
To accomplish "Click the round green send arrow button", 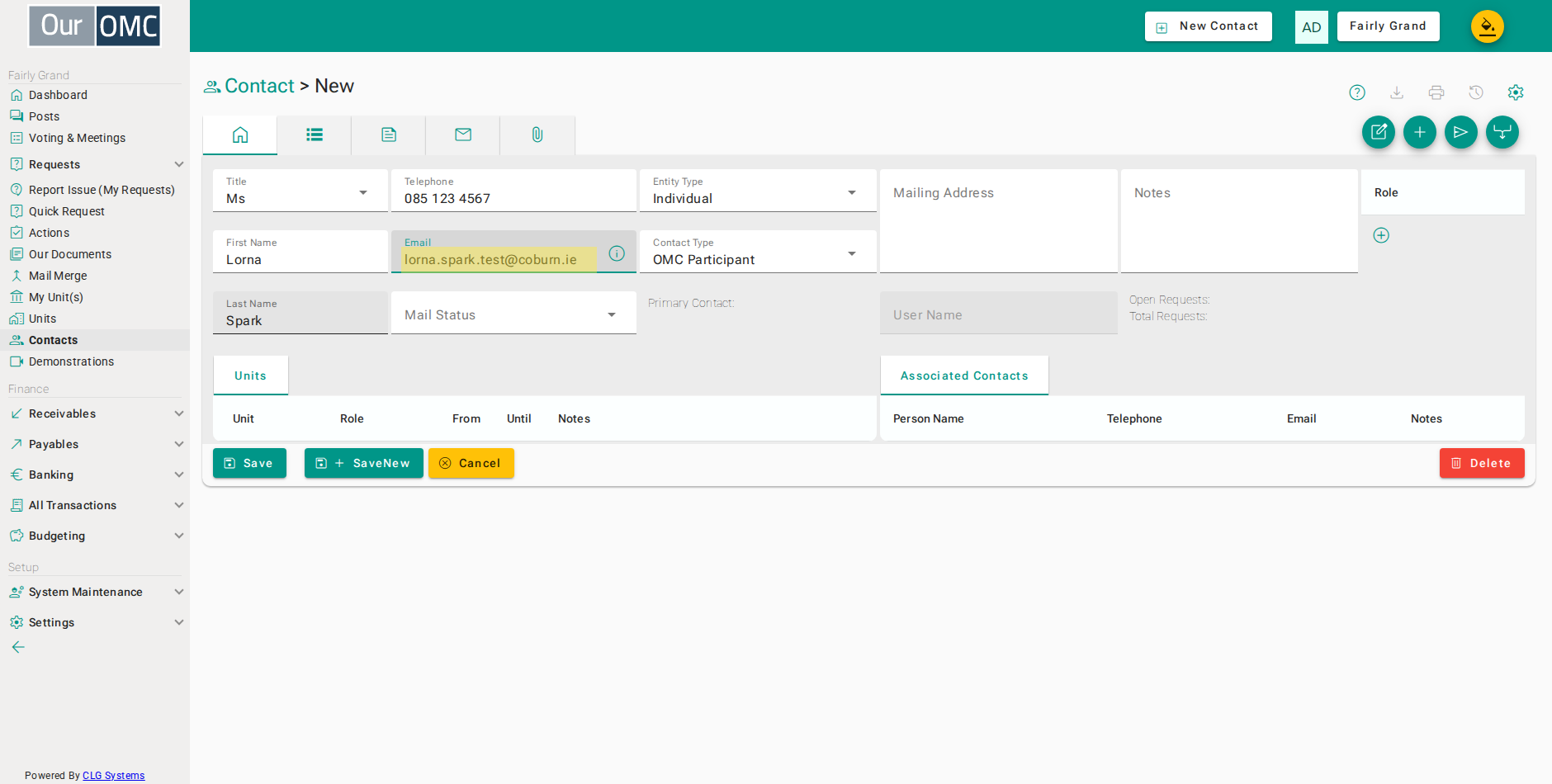I will click(x=1461, y=132).
